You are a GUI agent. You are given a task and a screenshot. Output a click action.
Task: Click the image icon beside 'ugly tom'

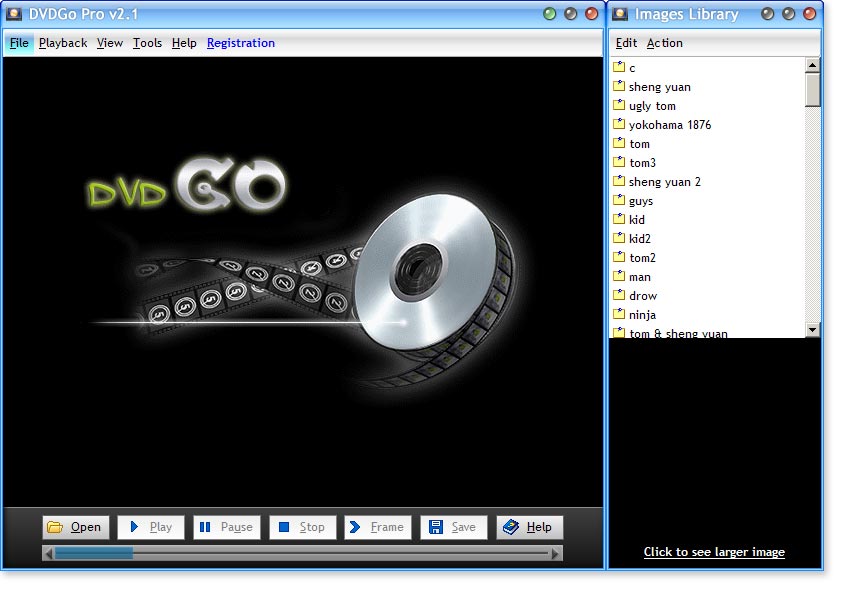619,104
